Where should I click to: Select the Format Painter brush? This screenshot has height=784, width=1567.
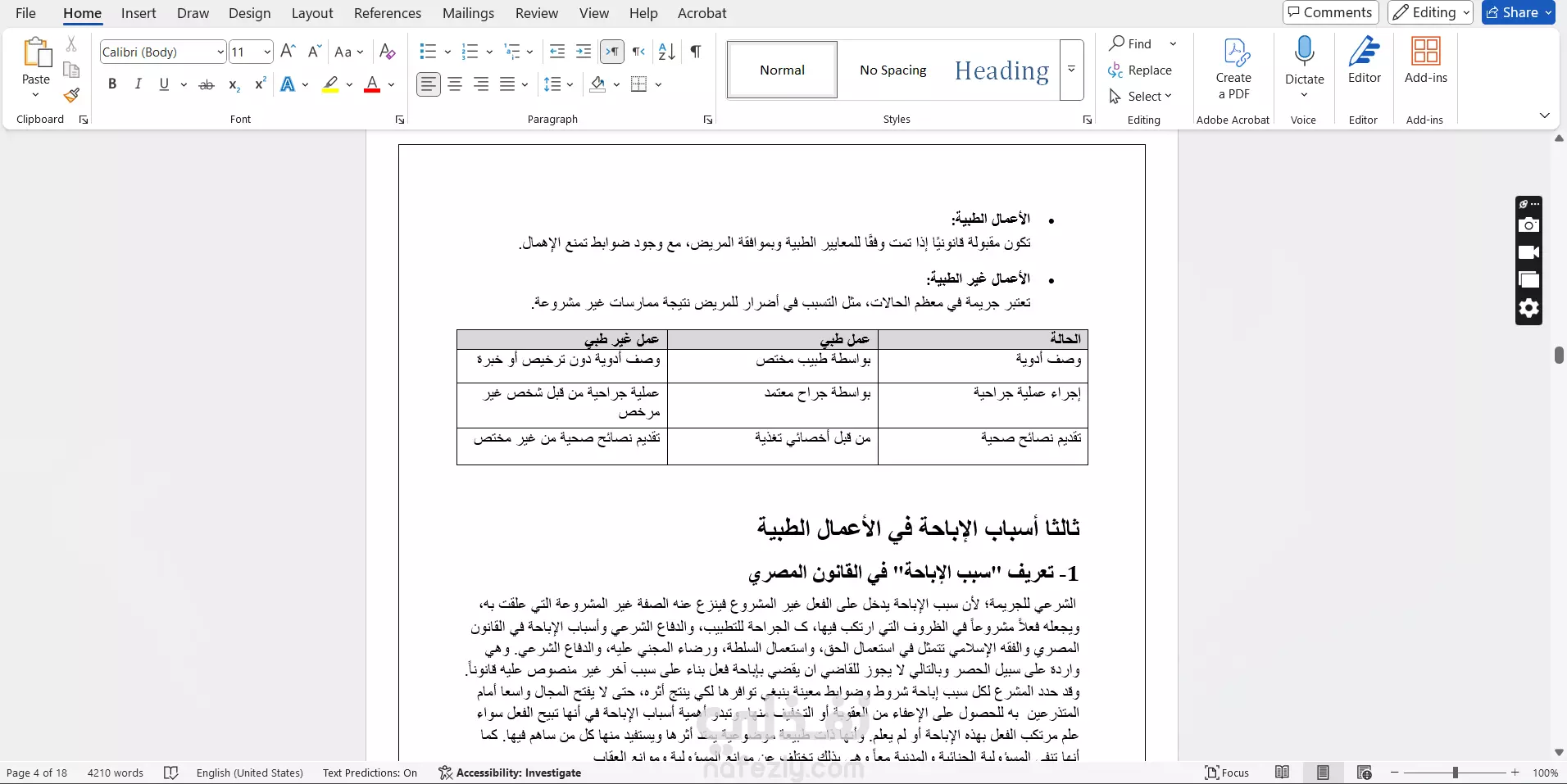pos(71,95)
